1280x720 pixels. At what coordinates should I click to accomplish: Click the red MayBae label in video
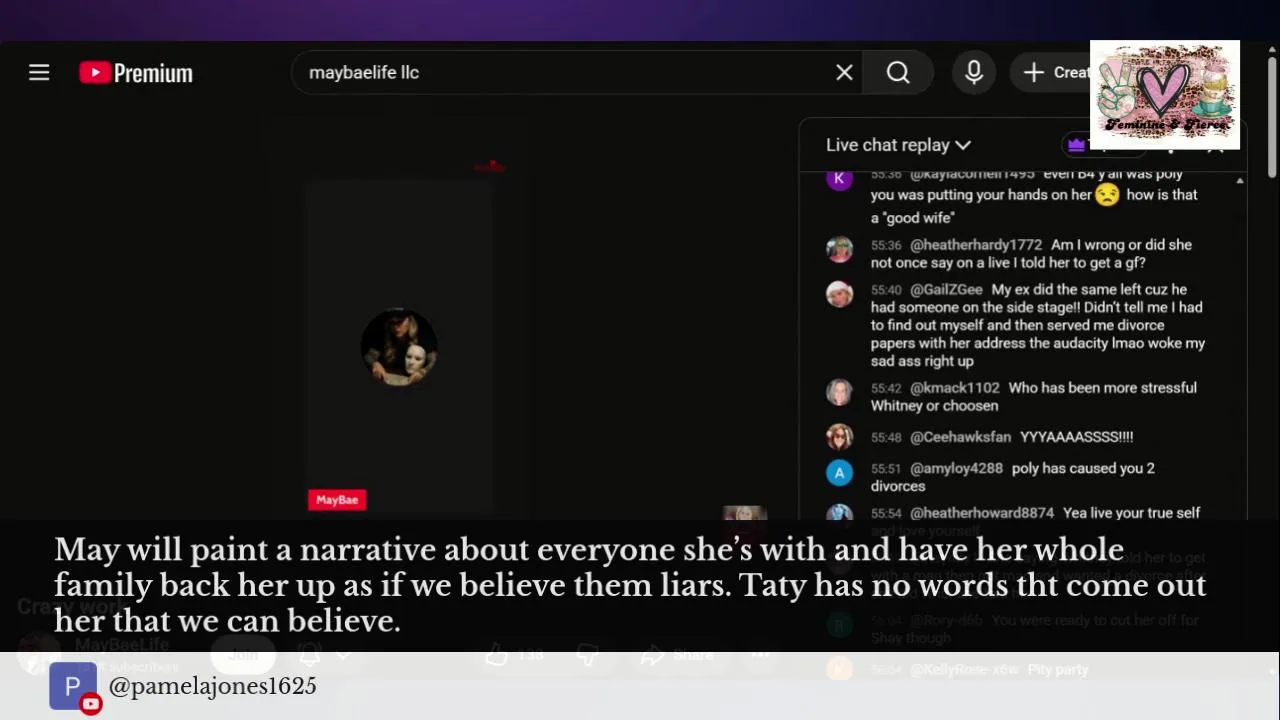pyautogui.click(x=337, y=500)
